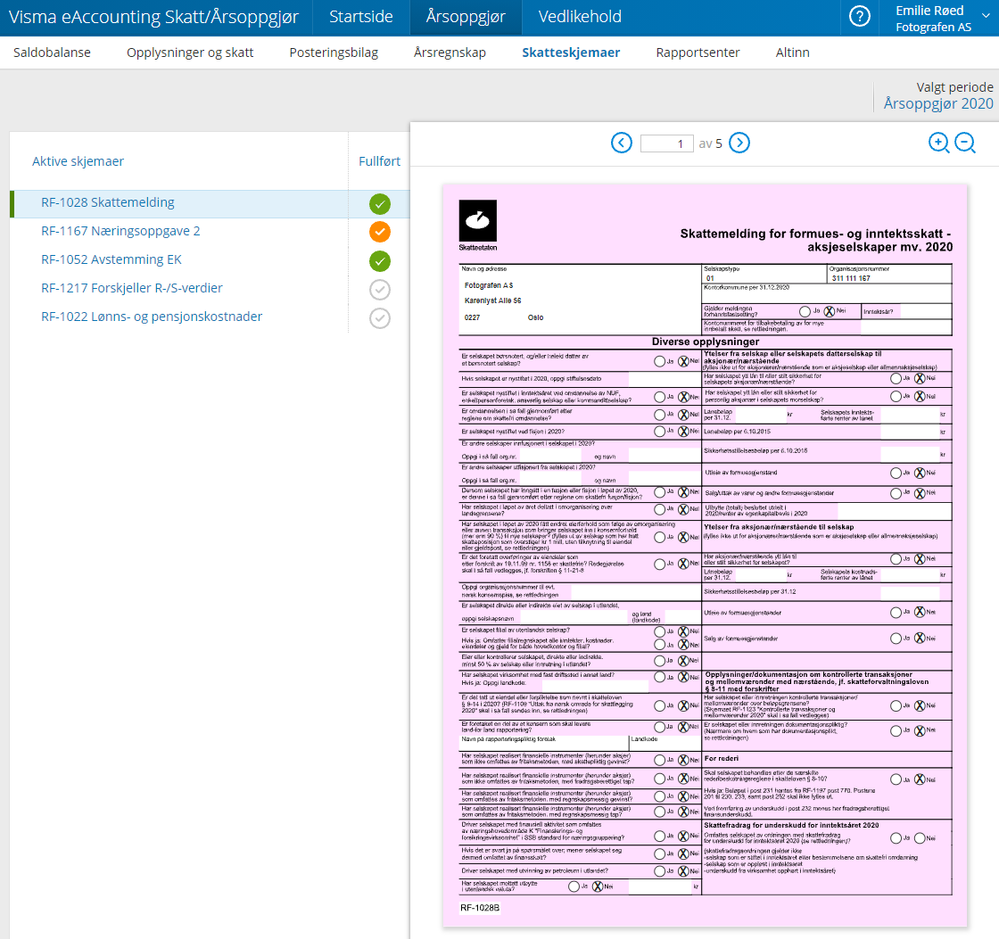Select Nei for Gjelder meldingen forhåndsfastsetting
The width and height of the screenshot is (999, 939).
pyautogui.click(x=829, y=312)
